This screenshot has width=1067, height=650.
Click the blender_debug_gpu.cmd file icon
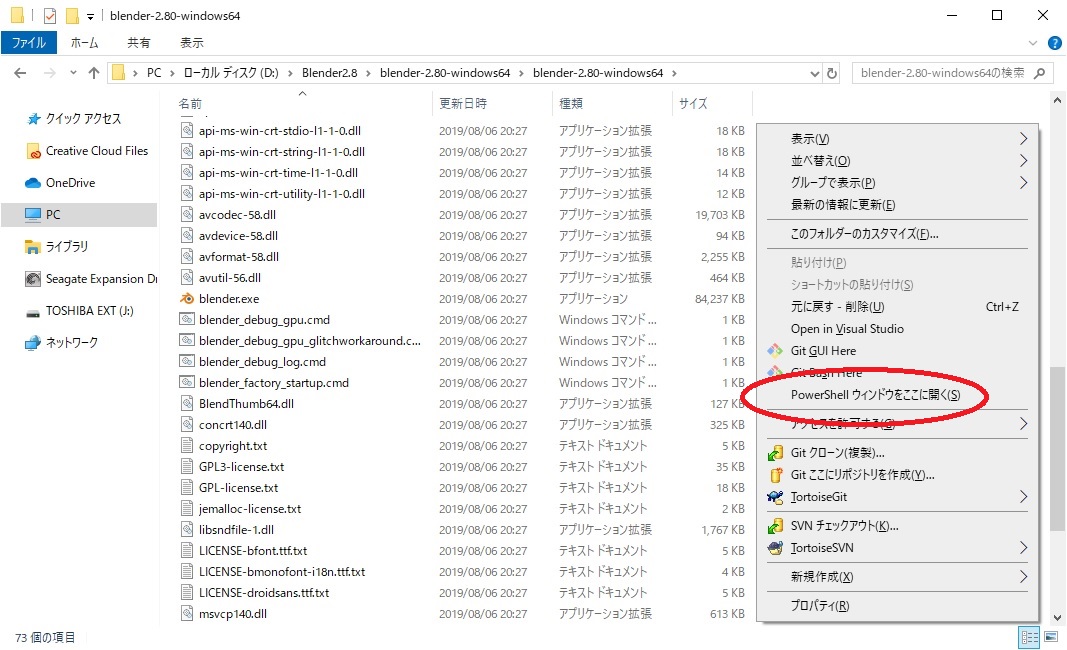pyautogui.click(x=187, y=319)
